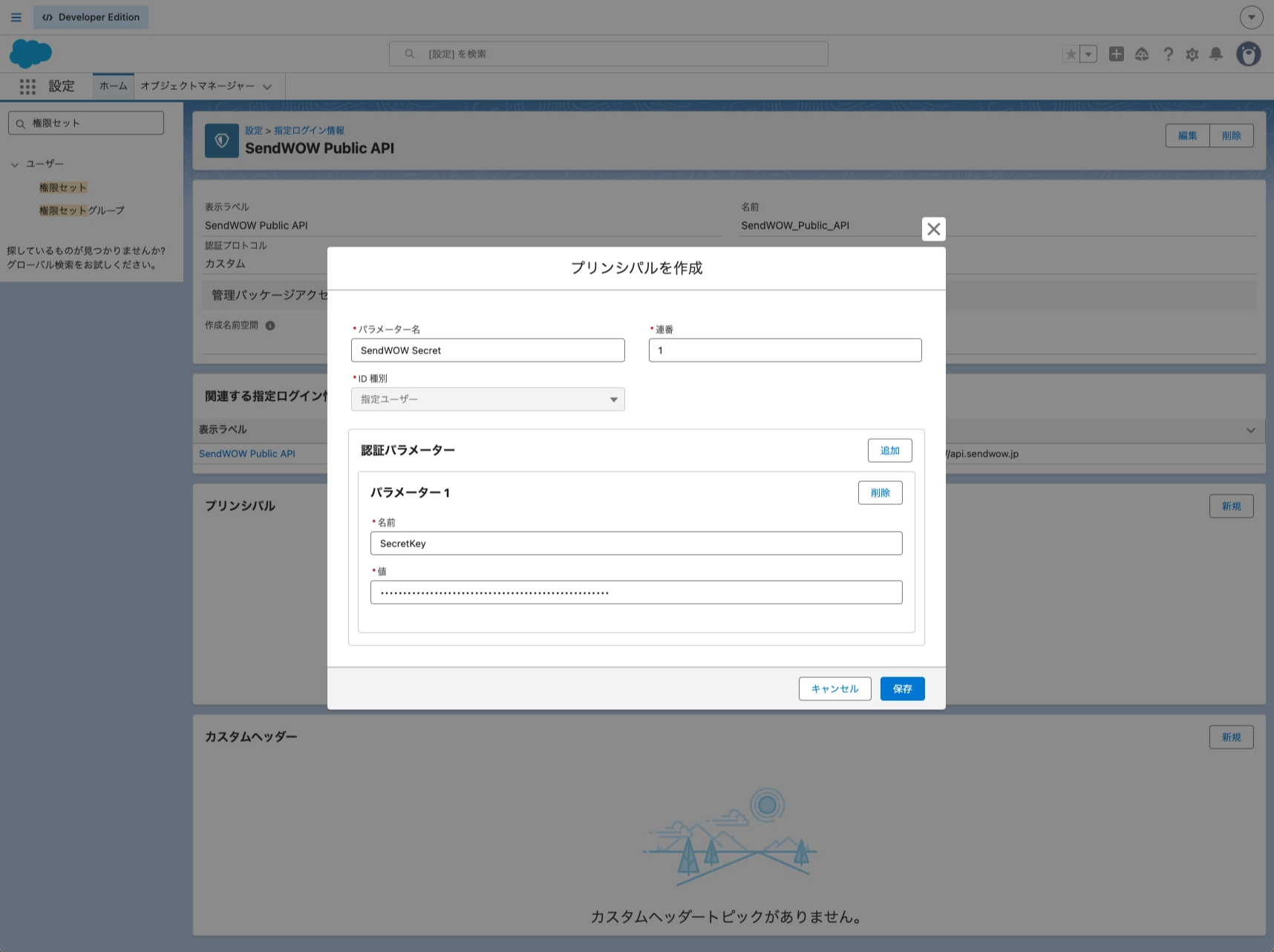The image size is (1274, 952).
Task: Select 権限セット in the sidebar
Action: [x=63, y=188]
